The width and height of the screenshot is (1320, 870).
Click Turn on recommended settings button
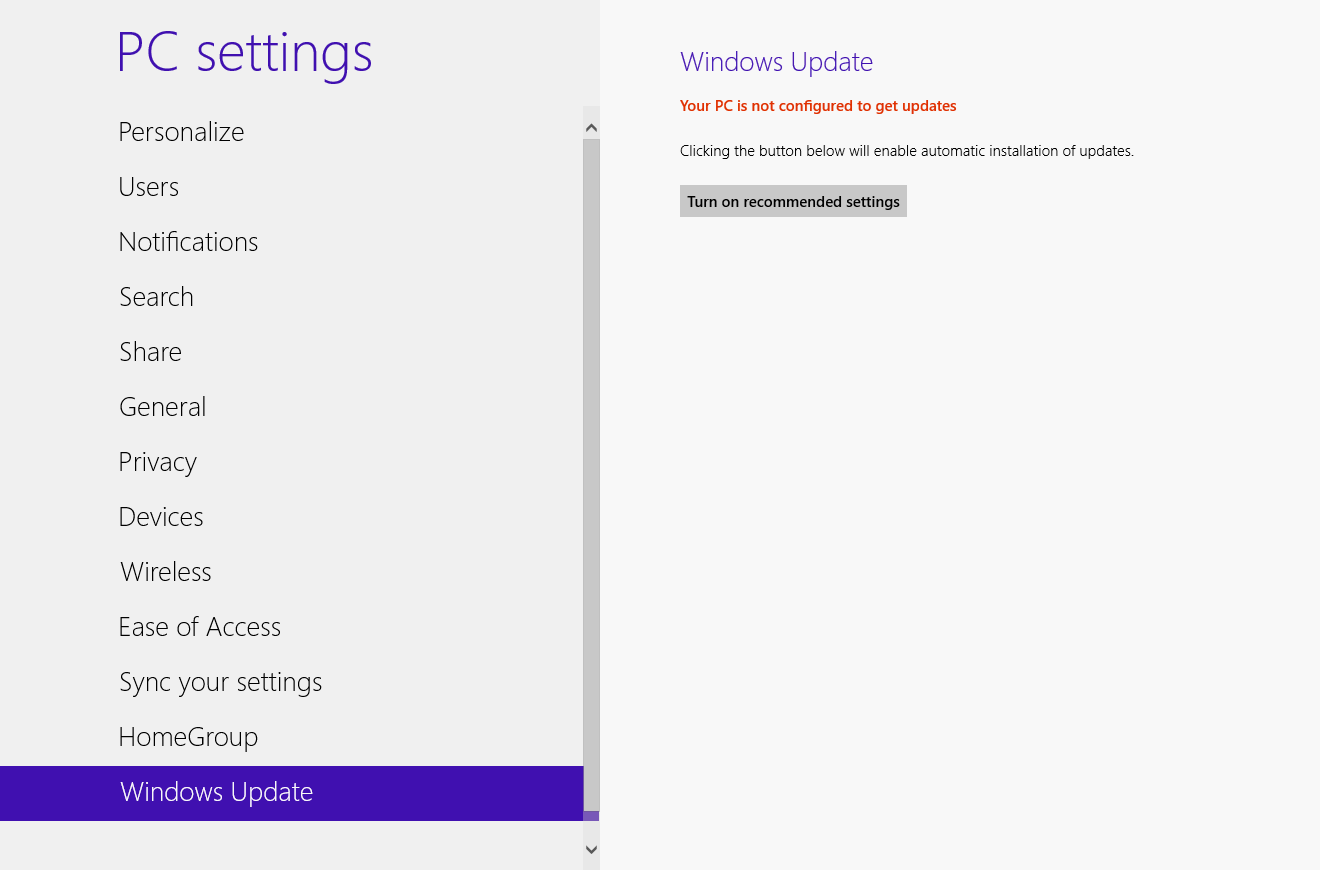(793, 201)
